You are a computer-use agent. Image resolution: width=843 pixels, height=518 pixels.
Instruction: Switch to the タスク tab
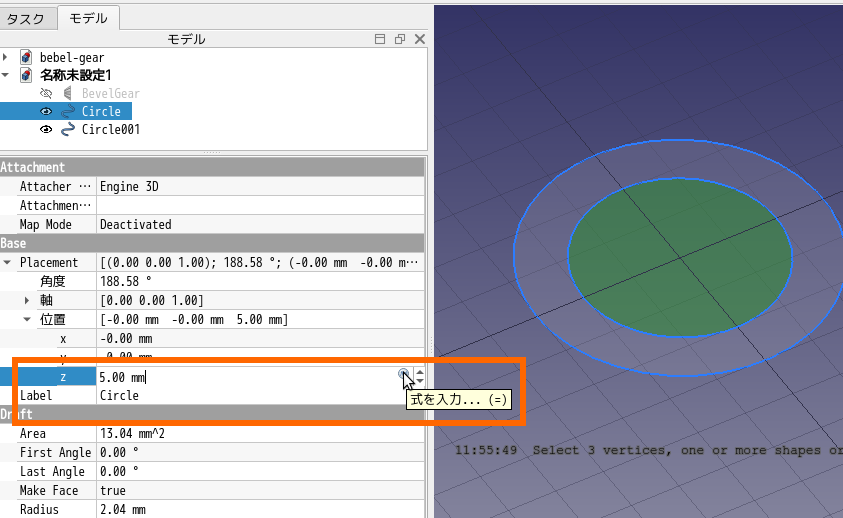[26, 18]
